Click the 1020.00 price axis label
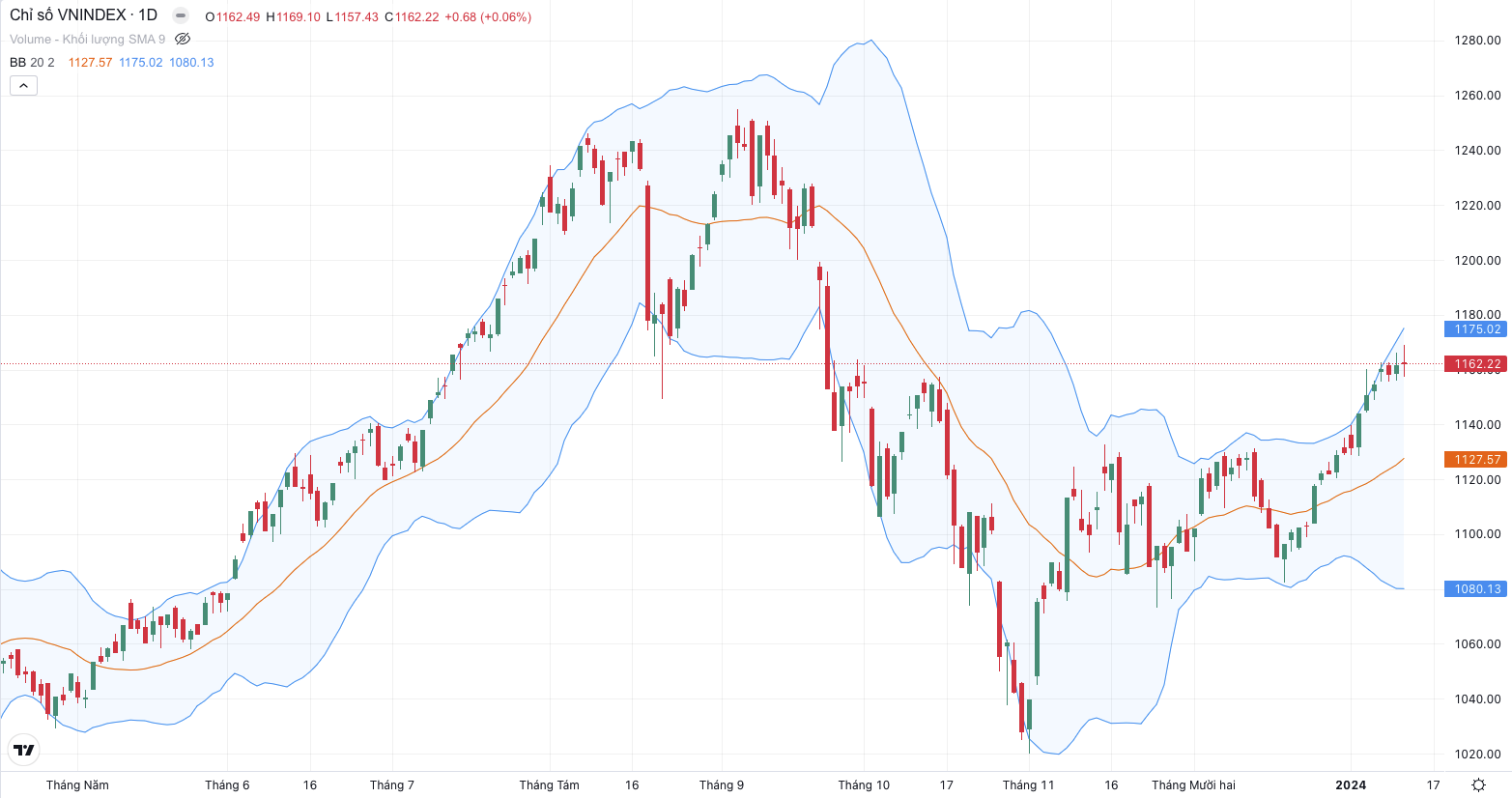This screenshot has height=798, width=1512. tap(1478, 754)
